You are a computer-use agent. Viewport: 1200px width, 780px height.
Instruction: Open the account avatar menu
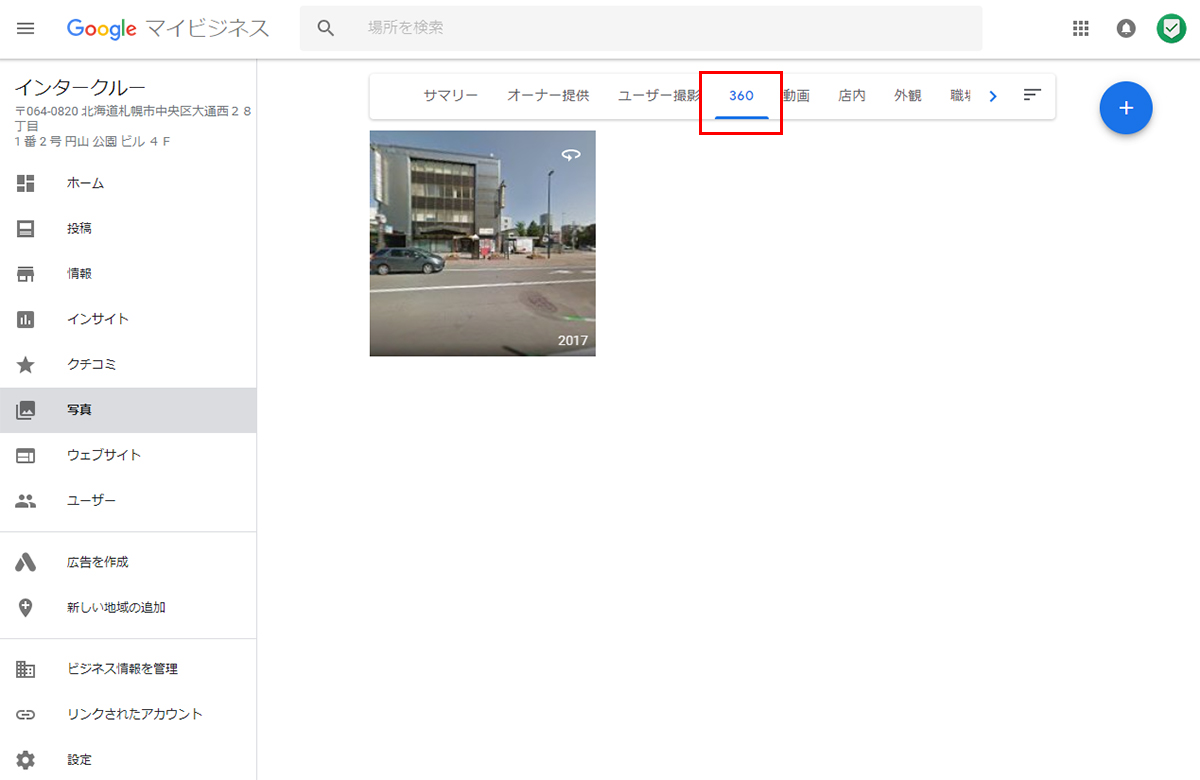(x=1171, y=28)
